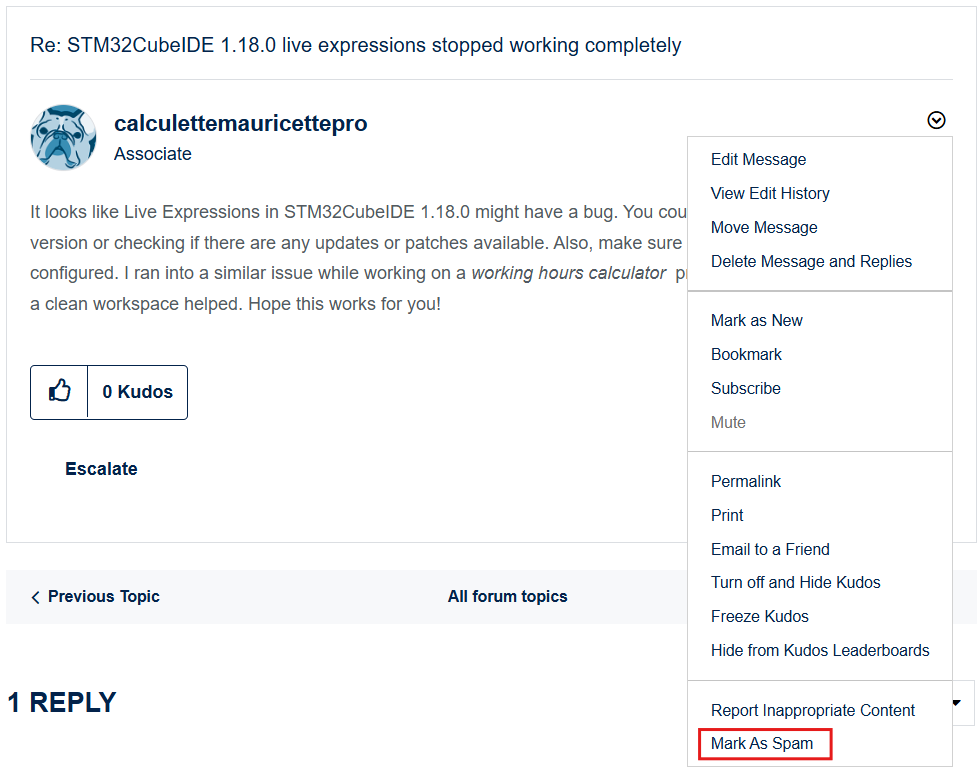The height and width of the screenshot is (769, 979).
Task: Open the sort dropdown next to replies
Action: (957, 703)
